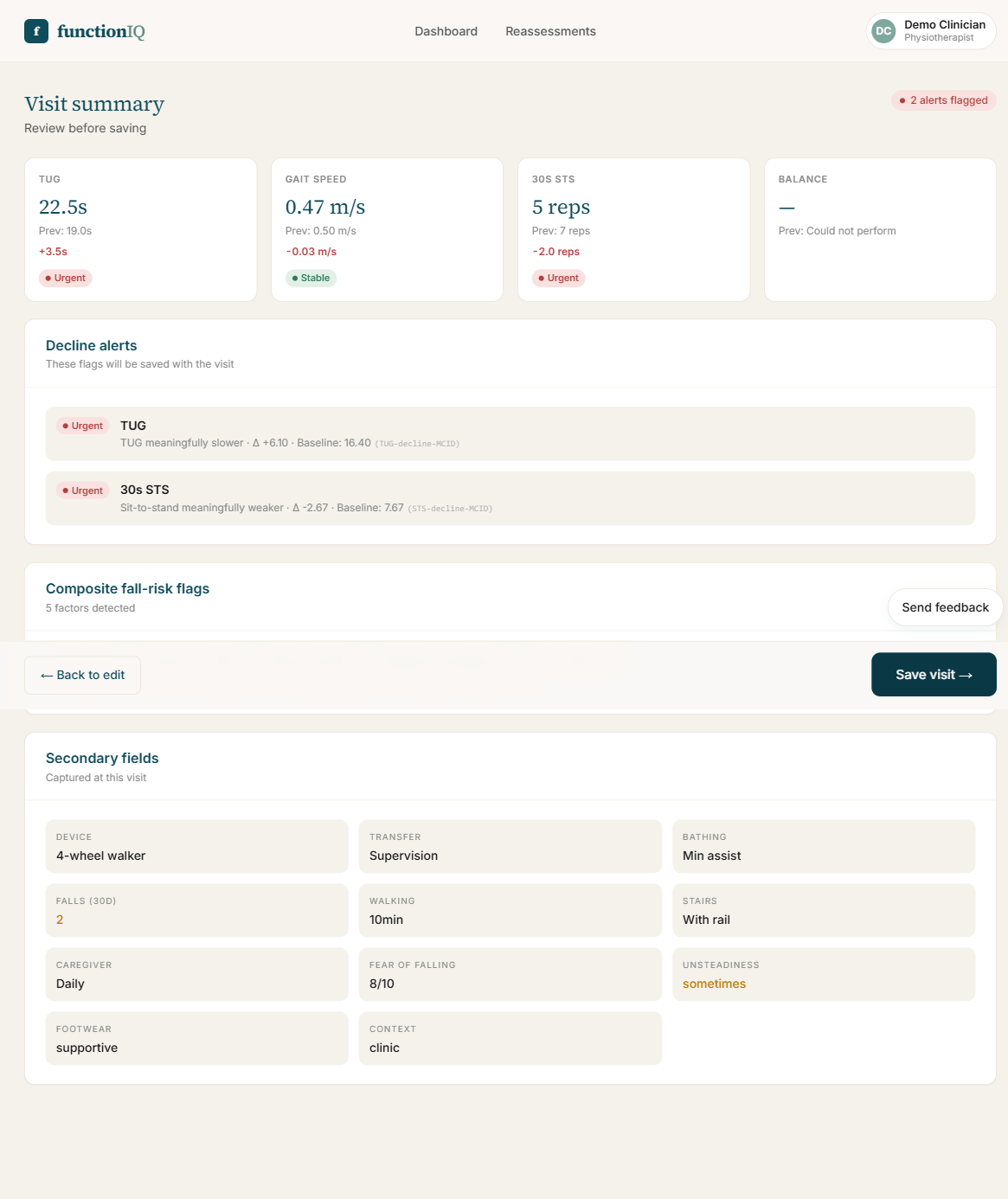Click the Secondary fields heading
The image size is (1008, 1199).
[102, 758]
